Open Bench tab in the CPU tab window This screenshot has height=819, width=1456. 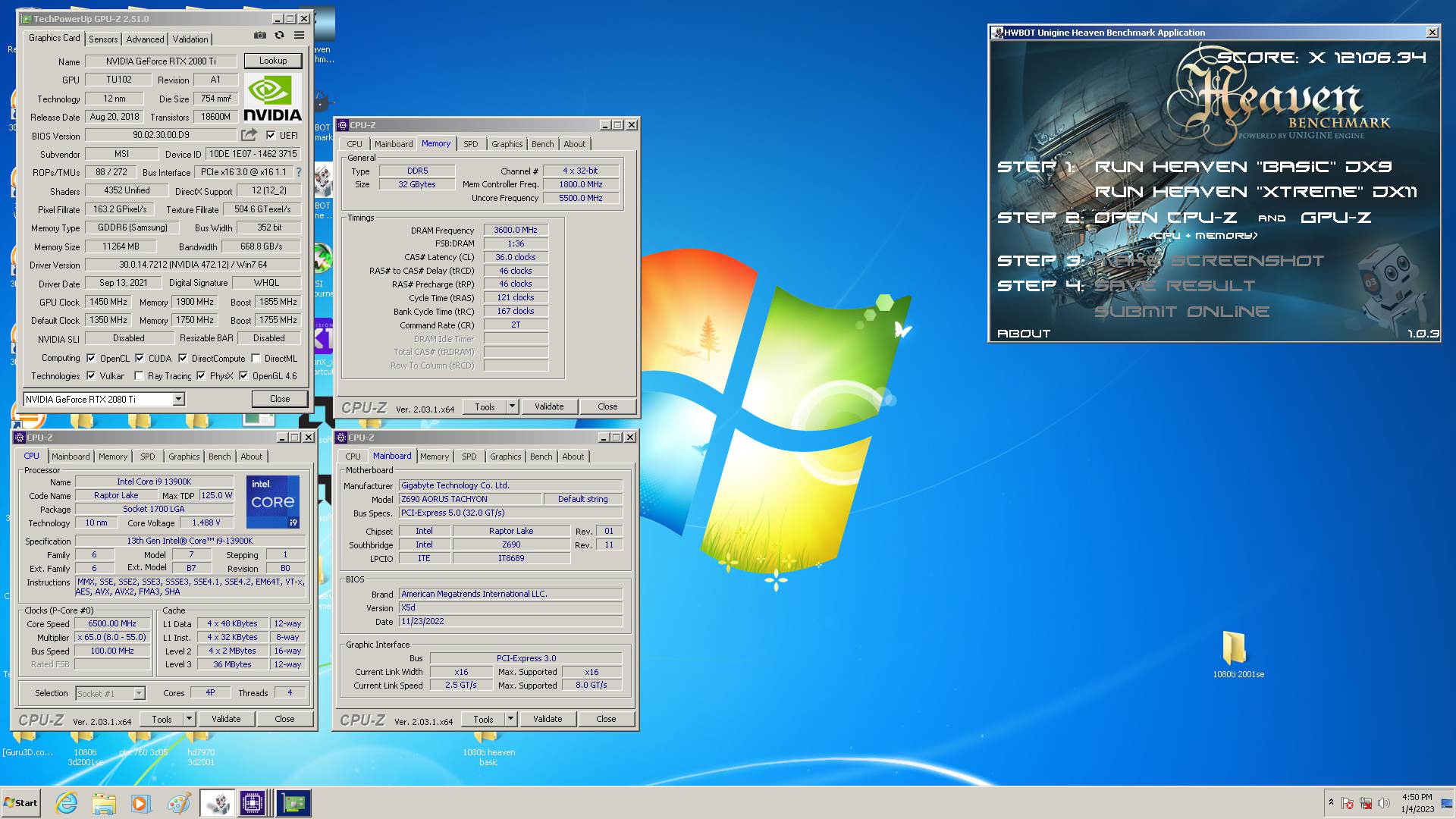219,457
